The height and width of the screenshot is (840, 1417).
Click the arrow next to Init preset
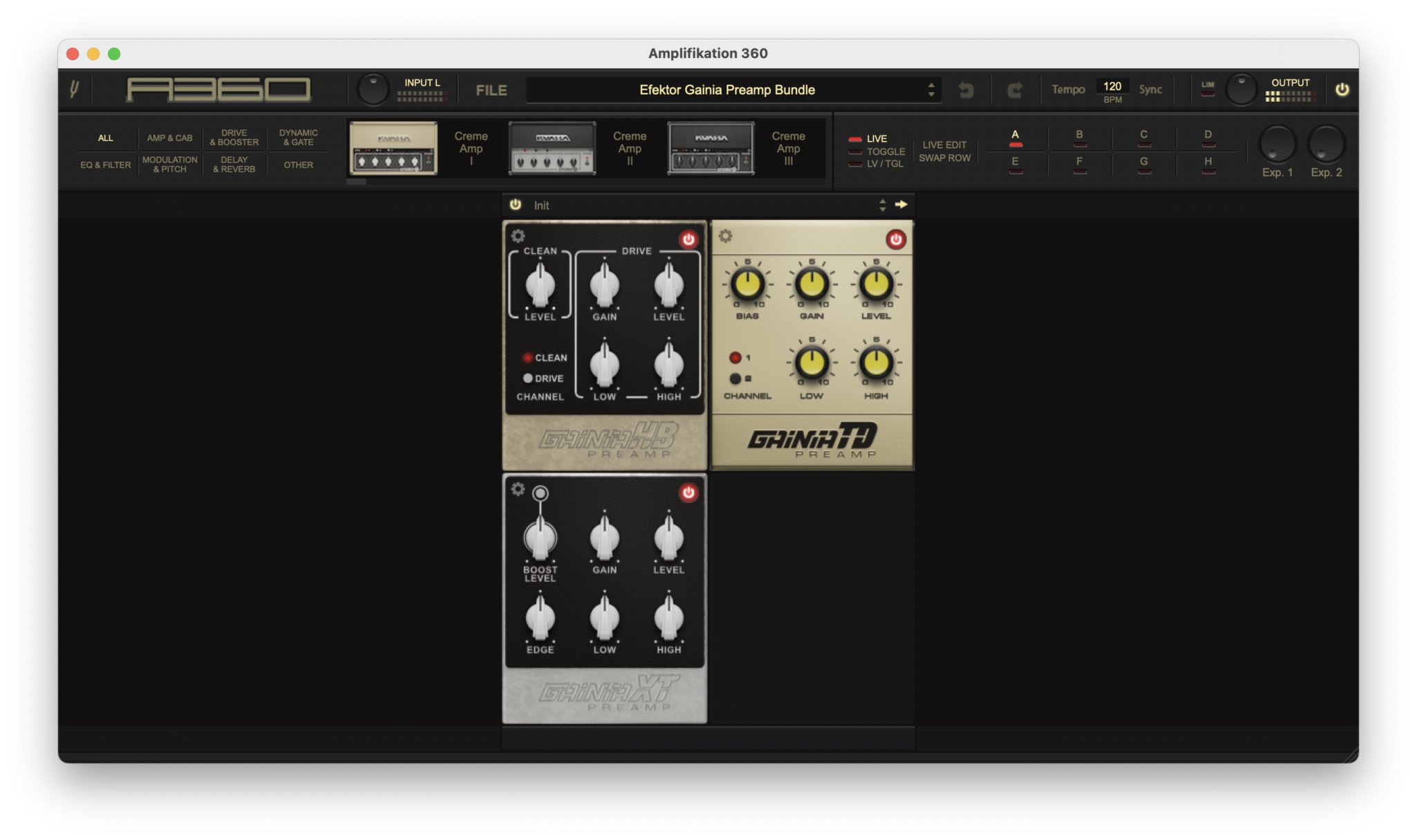(x=901, y=205)
